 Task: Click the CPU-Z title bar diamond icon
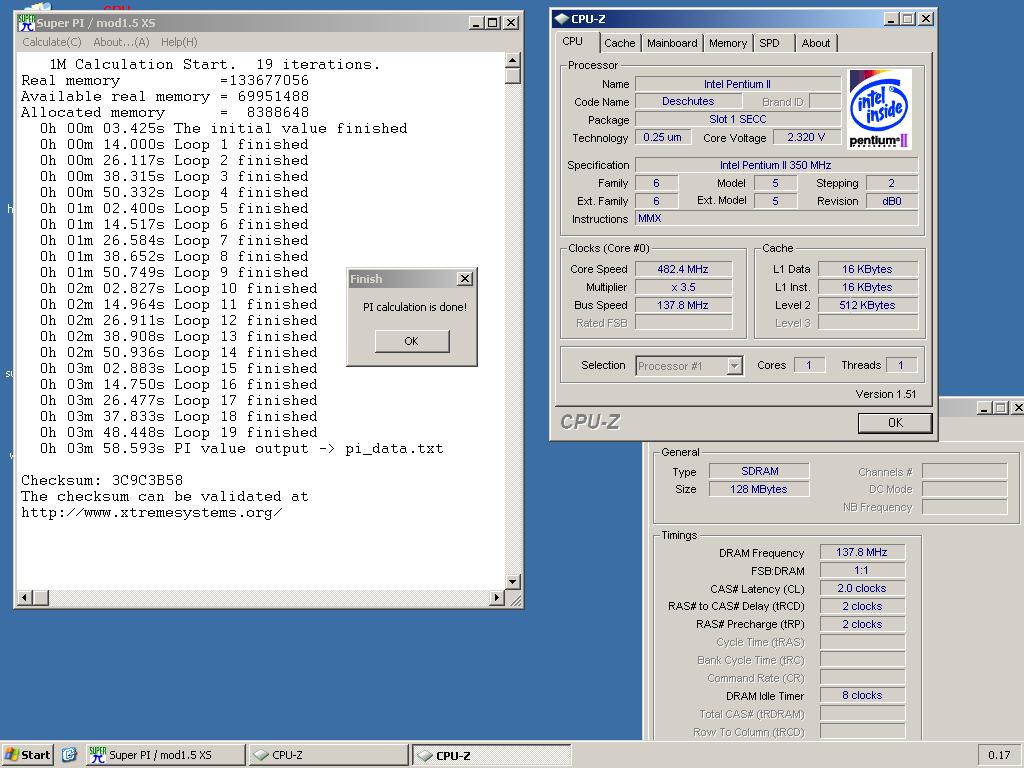tap(561, 19)
